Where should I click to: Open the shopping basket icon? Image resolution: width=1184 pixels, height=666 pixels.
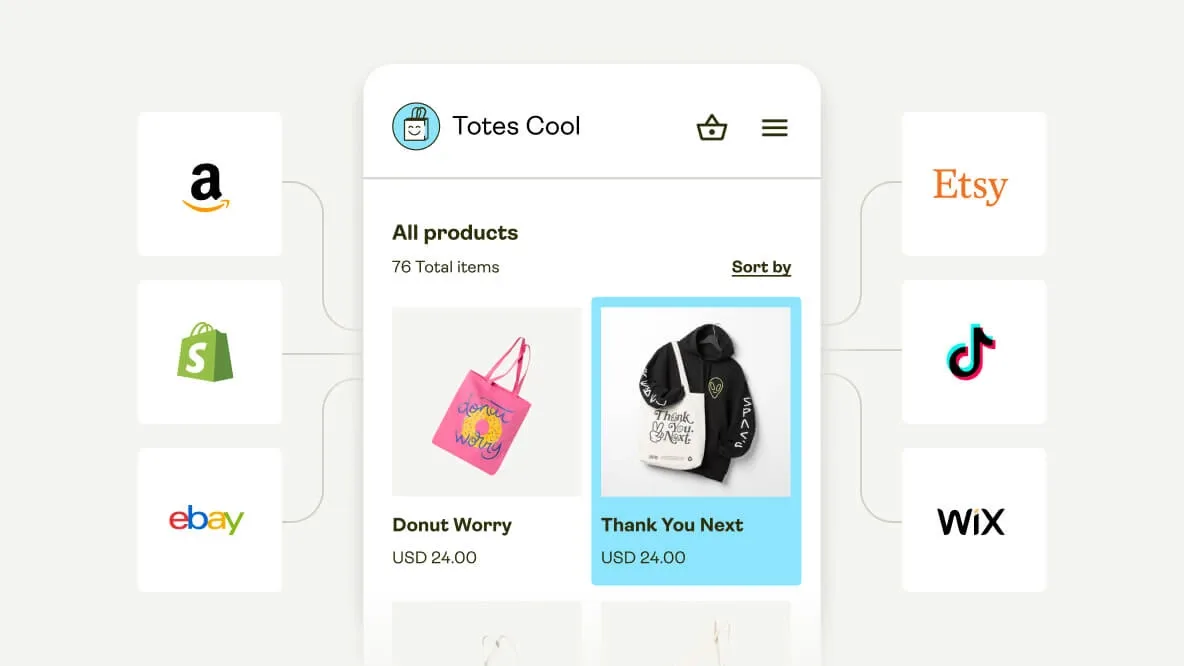(x=711, y=128)
